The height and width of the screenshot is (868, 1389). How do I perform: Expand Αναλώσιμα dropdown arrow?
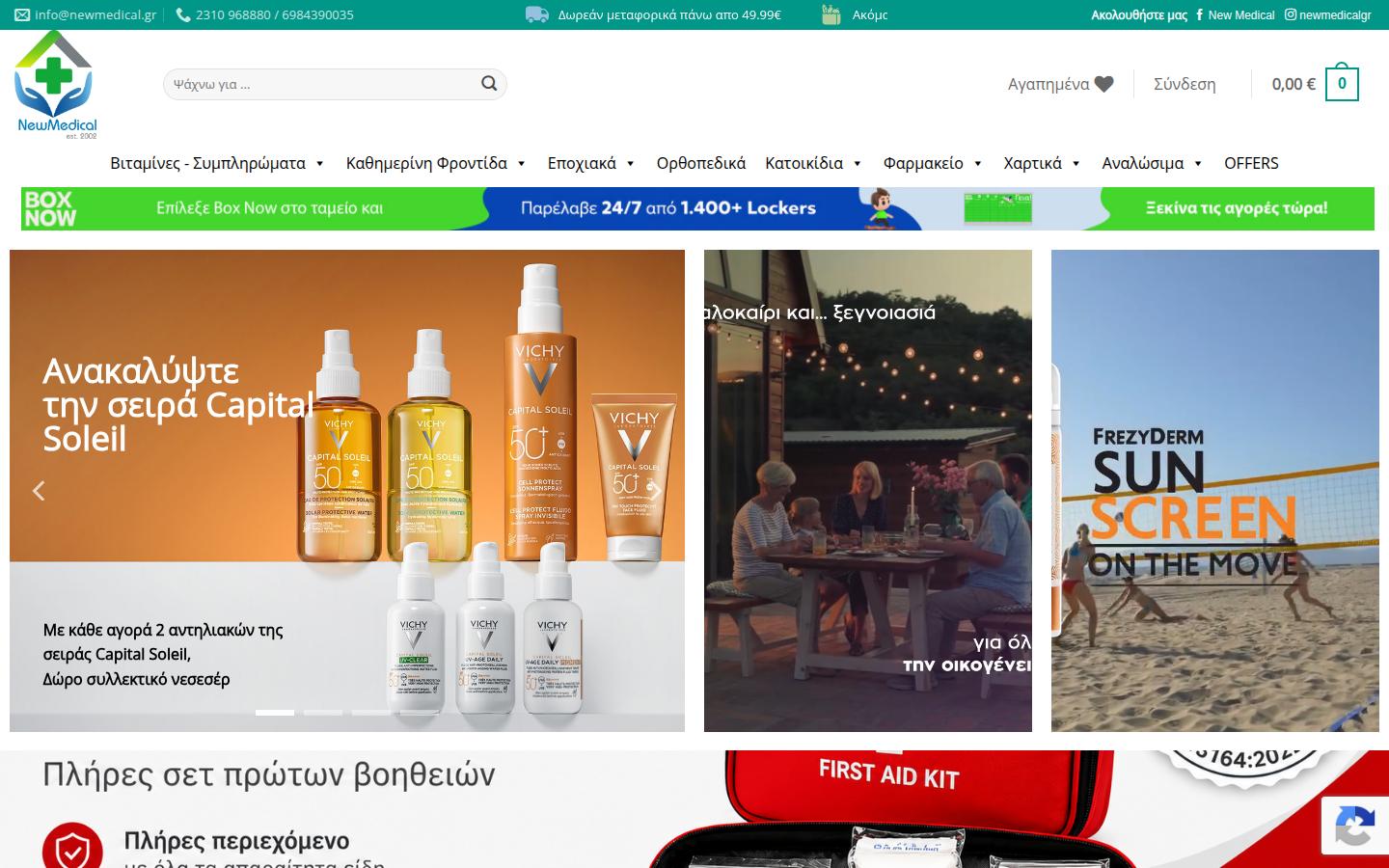(1198, 164)
